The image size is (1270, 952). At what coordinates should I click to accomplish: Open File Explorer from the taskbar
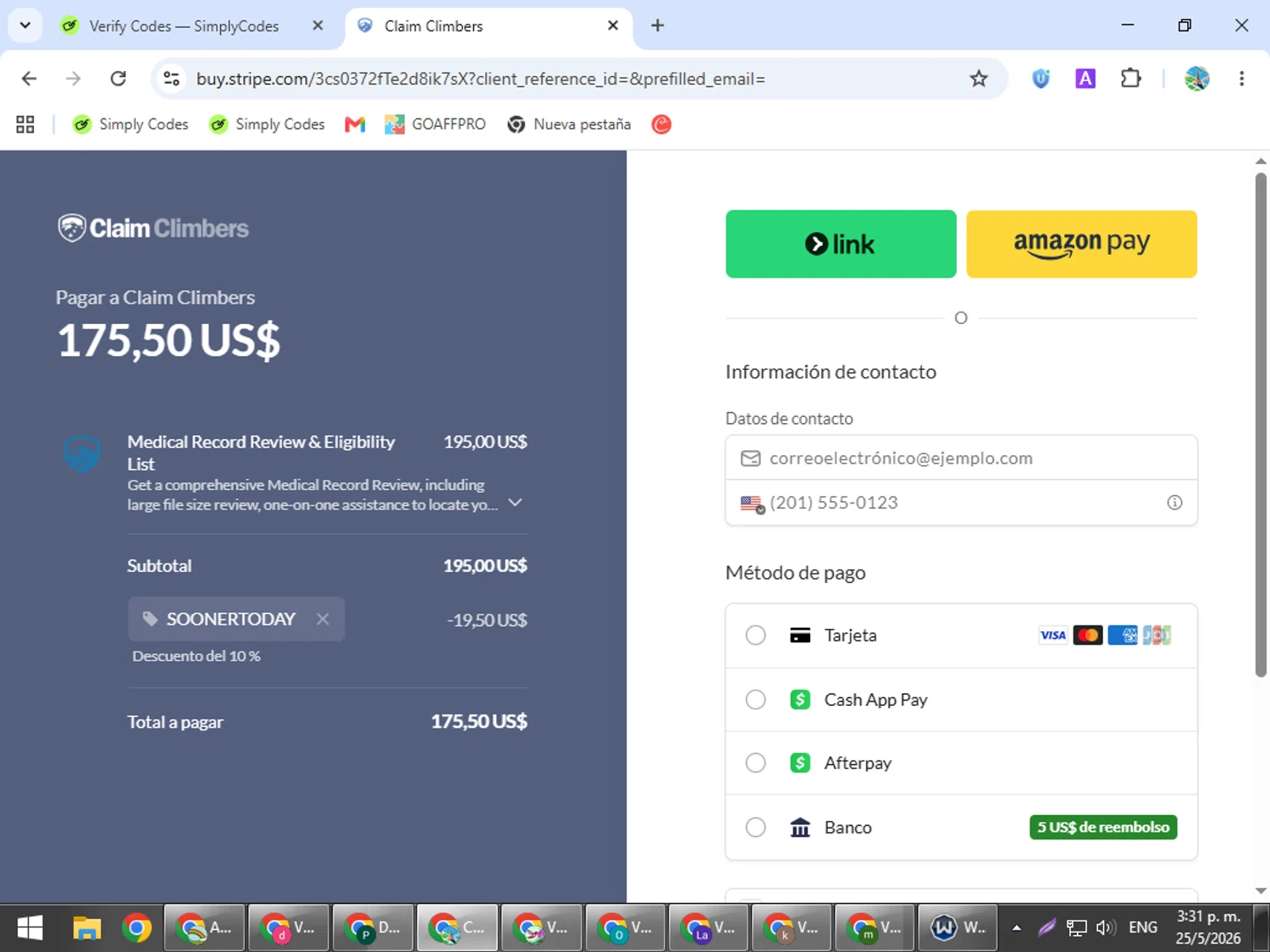click(x=86, y=928)
